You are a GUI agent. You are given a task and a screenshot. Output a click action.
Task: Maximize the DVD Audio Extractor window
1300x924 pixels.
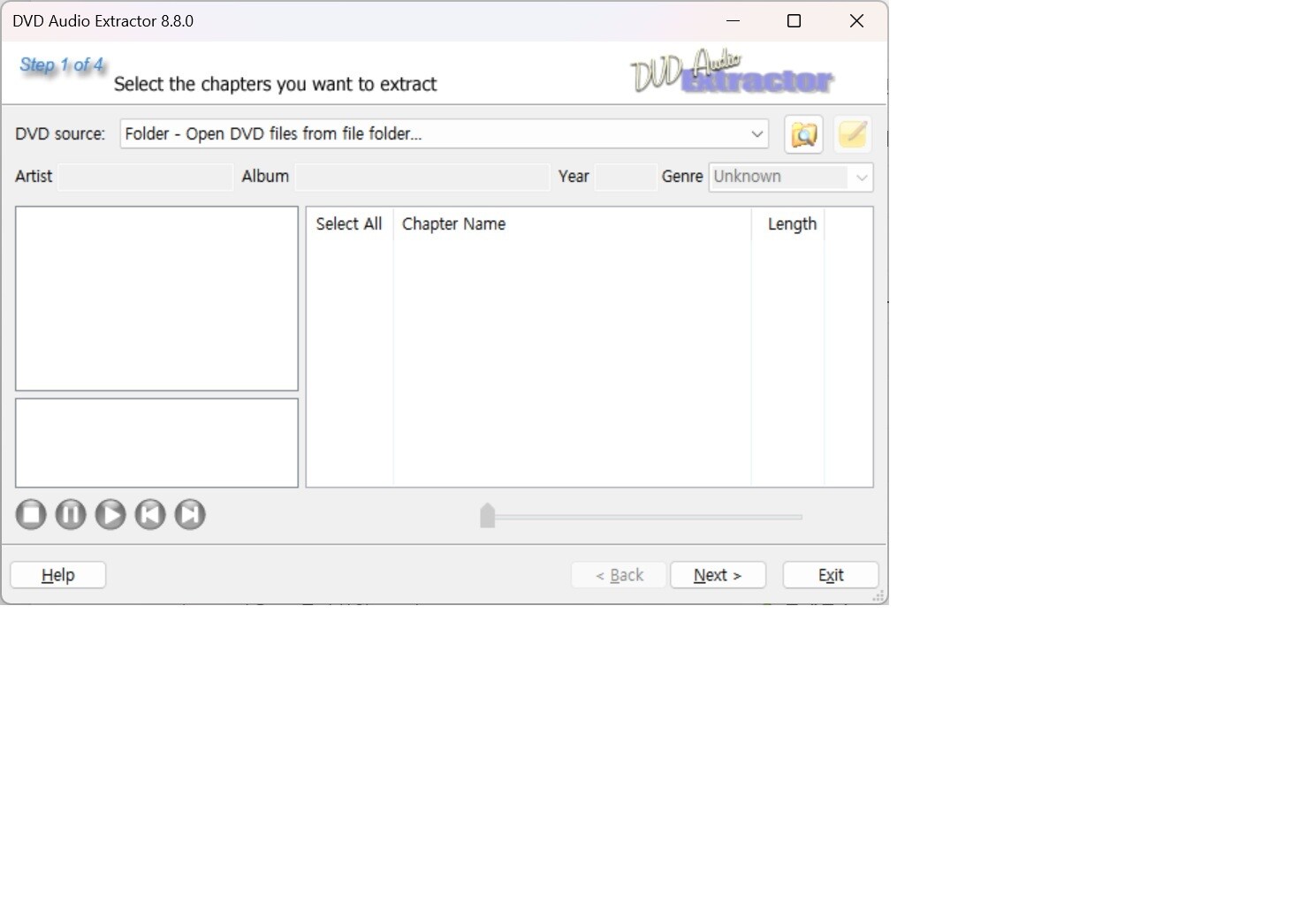794,21
